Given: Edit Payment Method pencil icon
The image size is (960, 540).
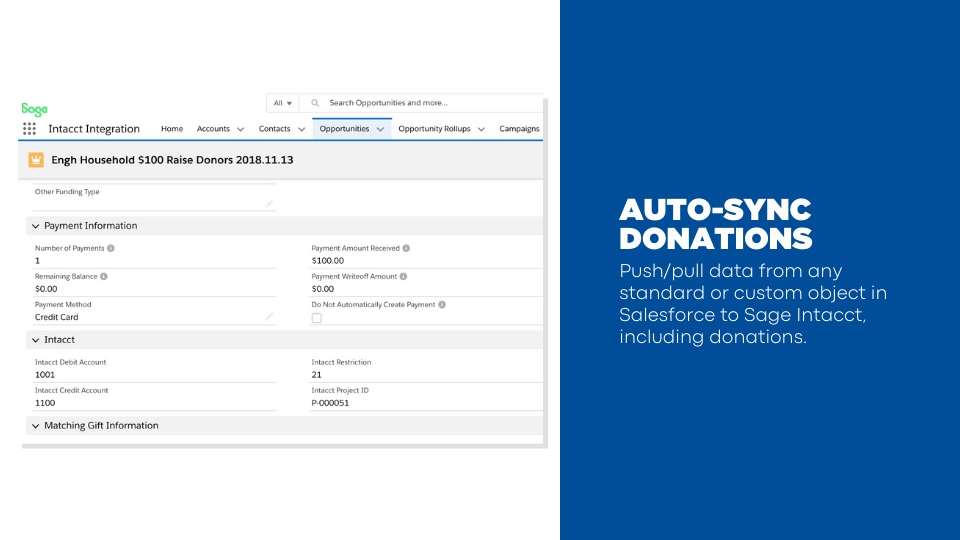Looking at the screenshot, I should 269,317.
